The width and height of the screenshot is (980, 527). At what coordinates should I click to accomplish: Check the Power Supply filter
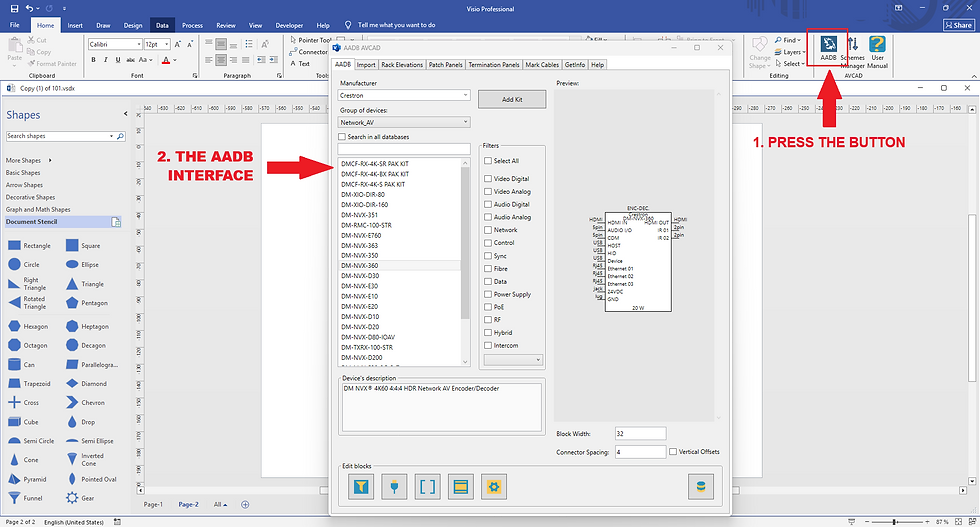[488, 294]
